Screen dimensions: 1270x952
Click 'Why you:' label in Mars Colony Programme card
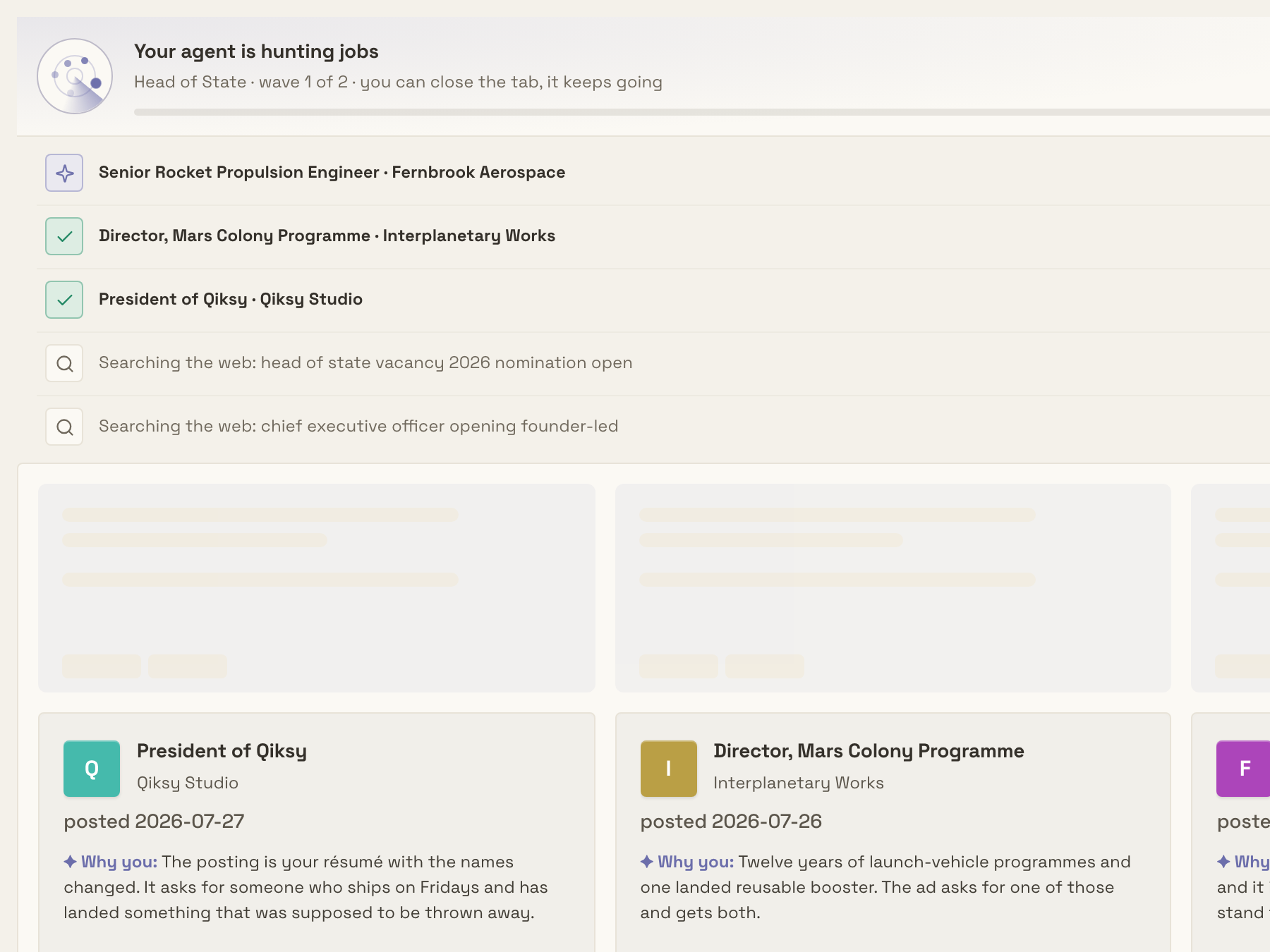(x=696, y=862)
